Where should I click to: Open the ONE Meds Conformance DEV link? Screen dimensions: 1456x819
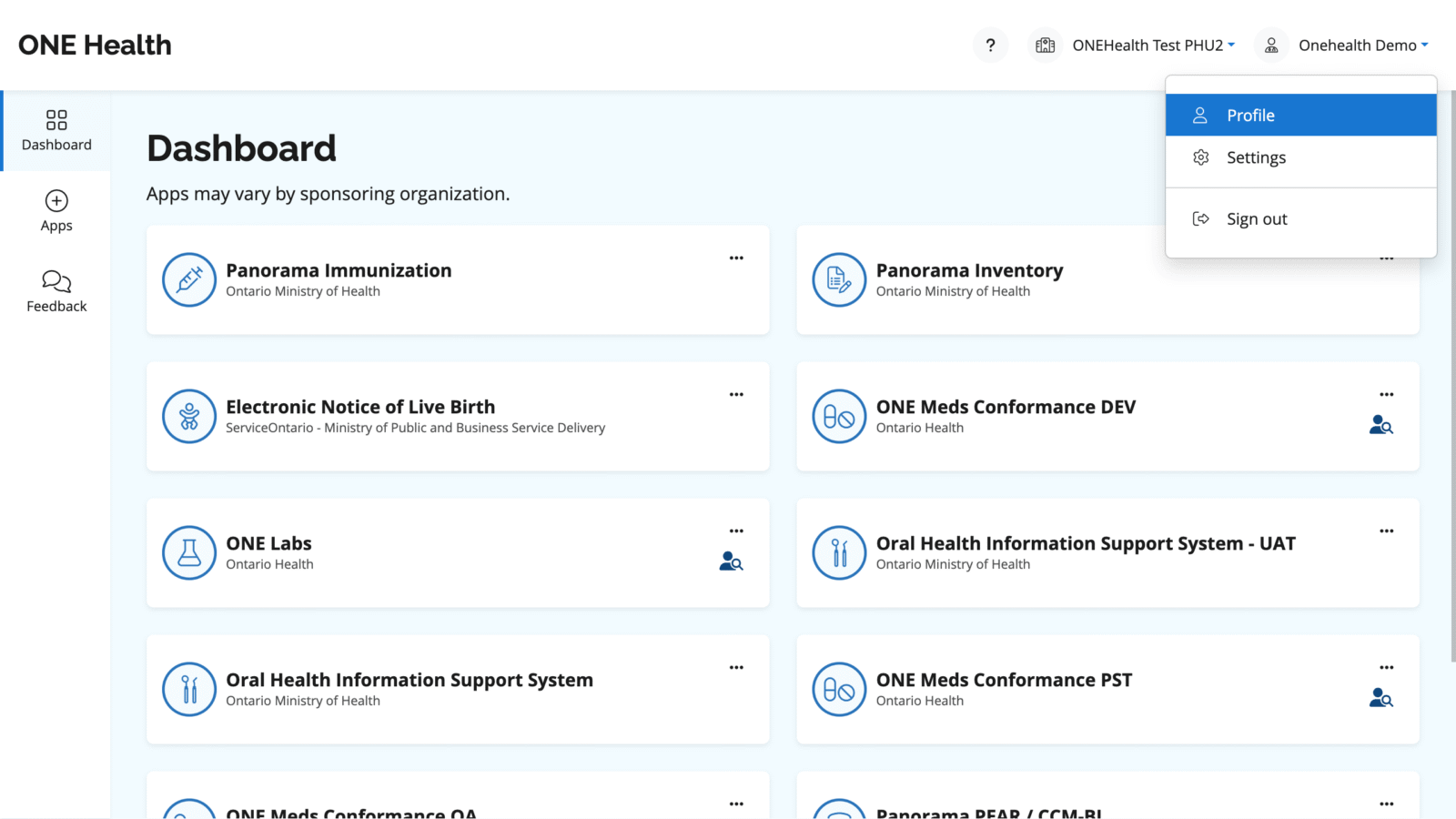coord(1006,407)
